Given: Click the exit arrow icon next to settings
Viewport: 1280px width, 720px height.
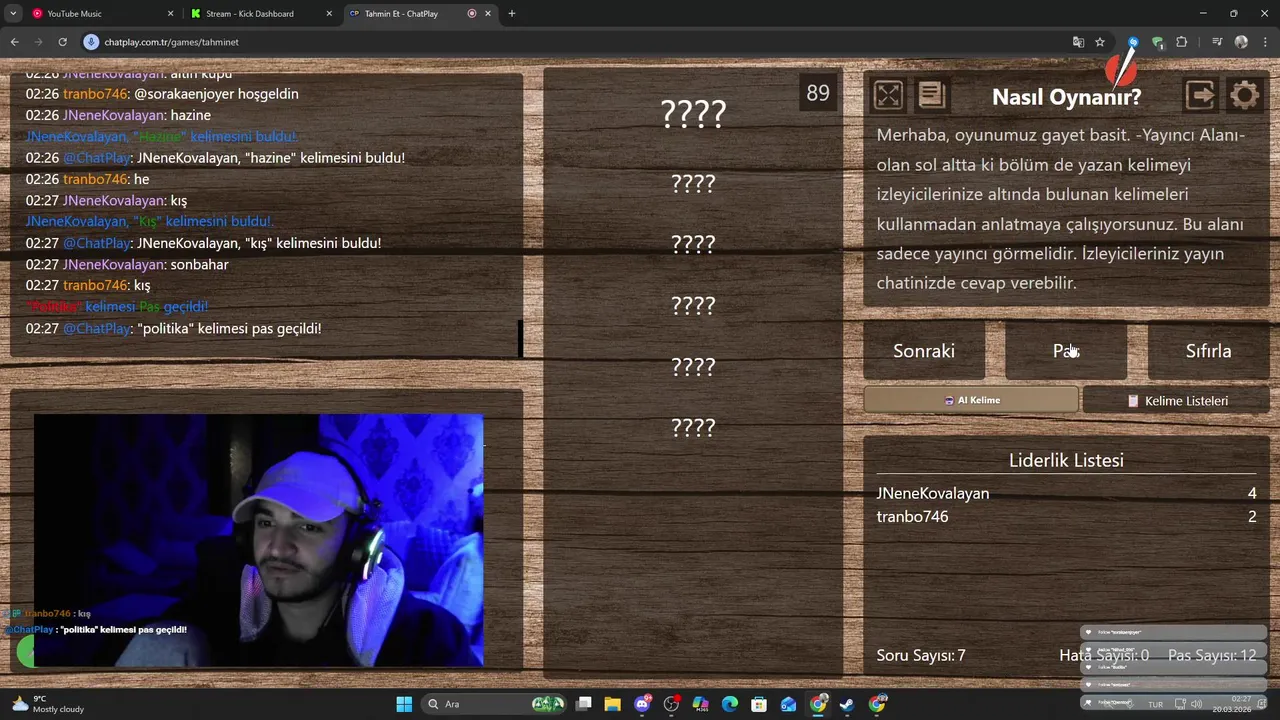Looking at the screenshot, I should 1200,95.
